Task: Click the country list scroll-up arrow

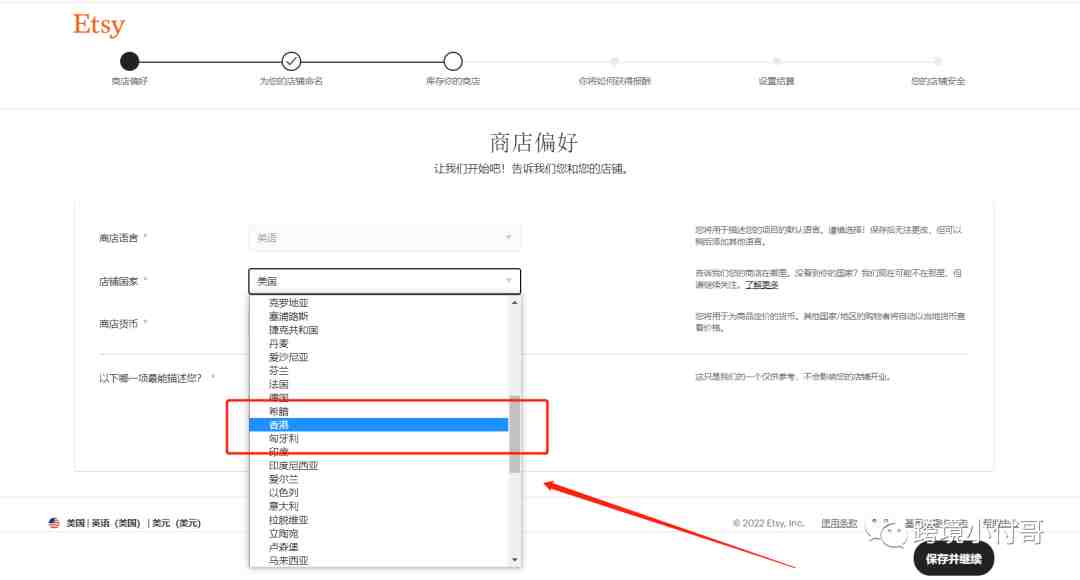Action: click(x=515, y=302)
